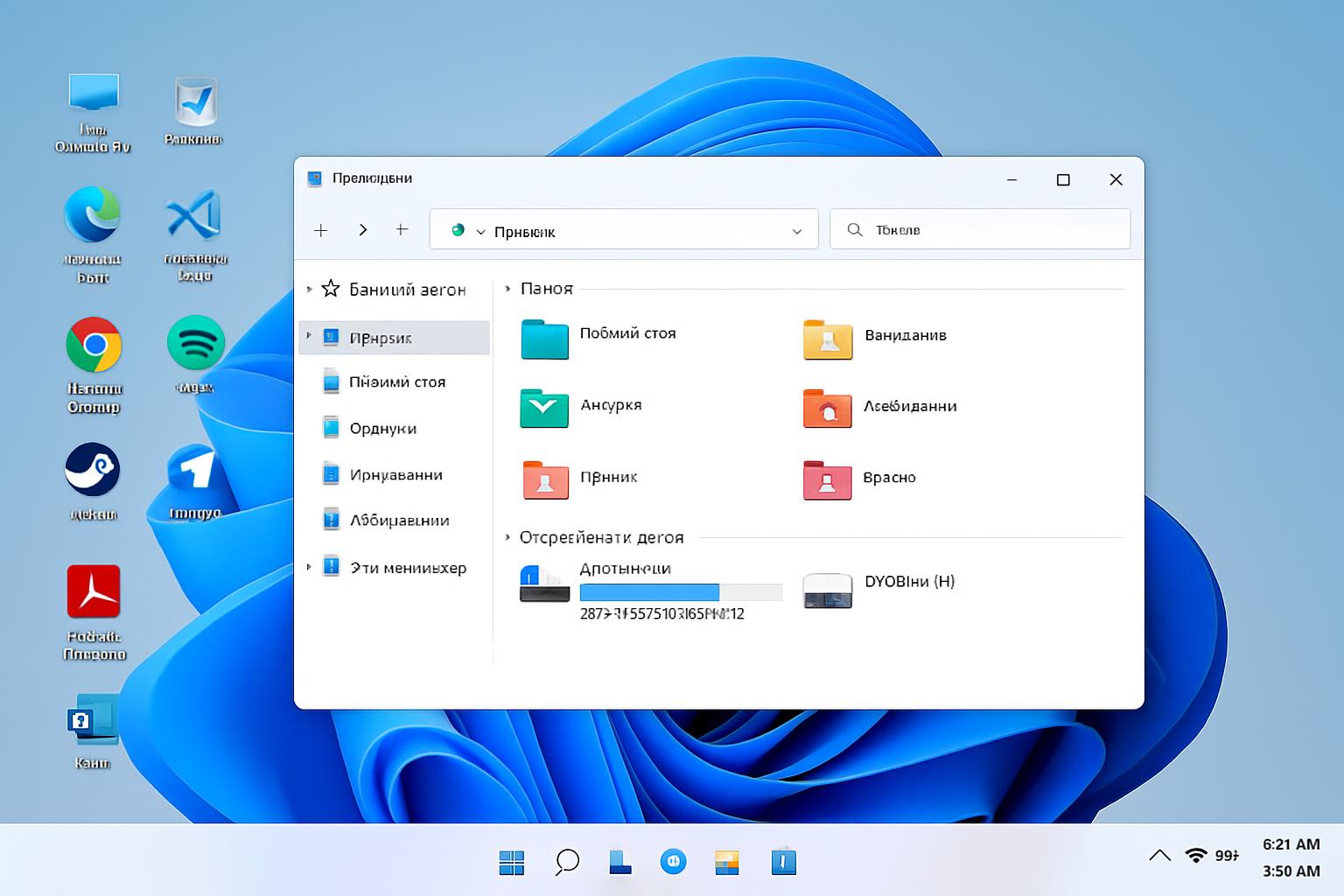Select Орднуки in the sidebar
This screenshot has height=896, width=1344.
pos(382,429)
